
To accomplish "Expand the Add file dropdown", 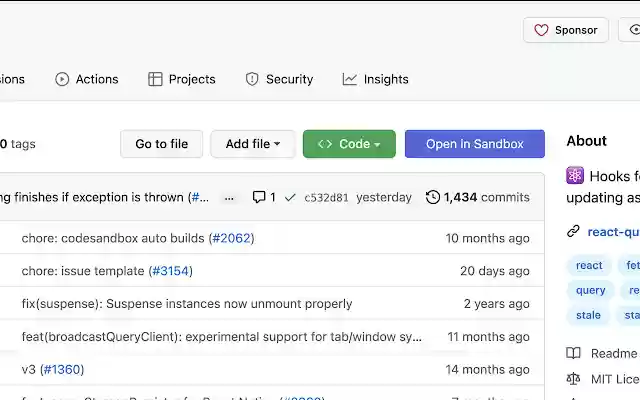I will click(x=253, y=144).
